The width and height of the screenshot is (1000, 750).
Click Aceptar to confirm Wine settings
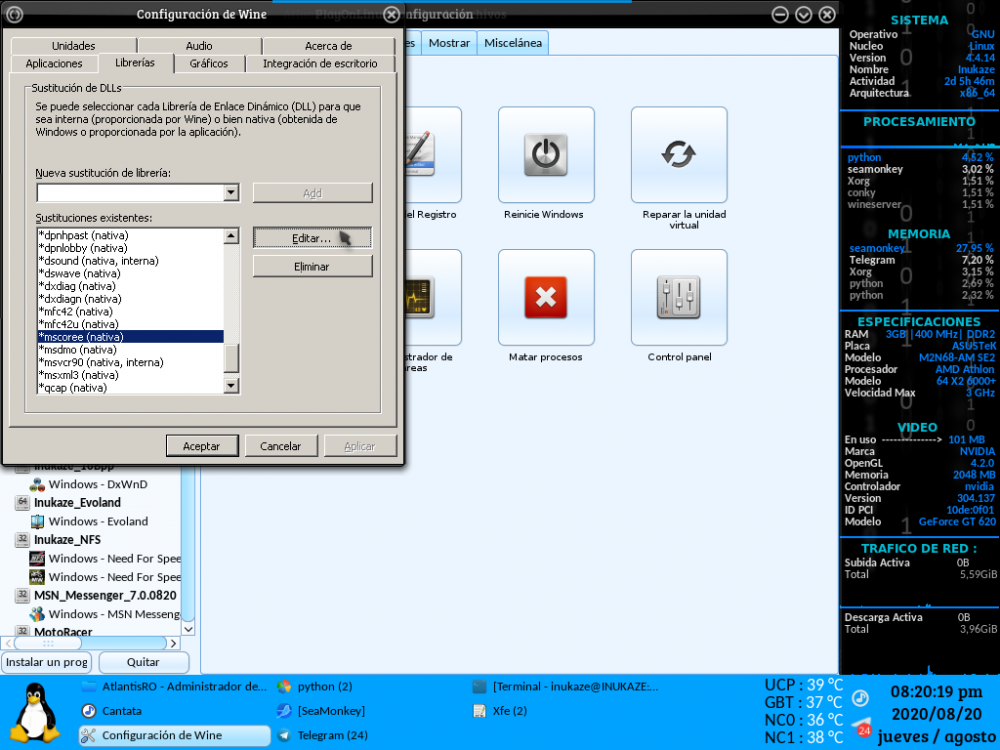tap(201, 446)
